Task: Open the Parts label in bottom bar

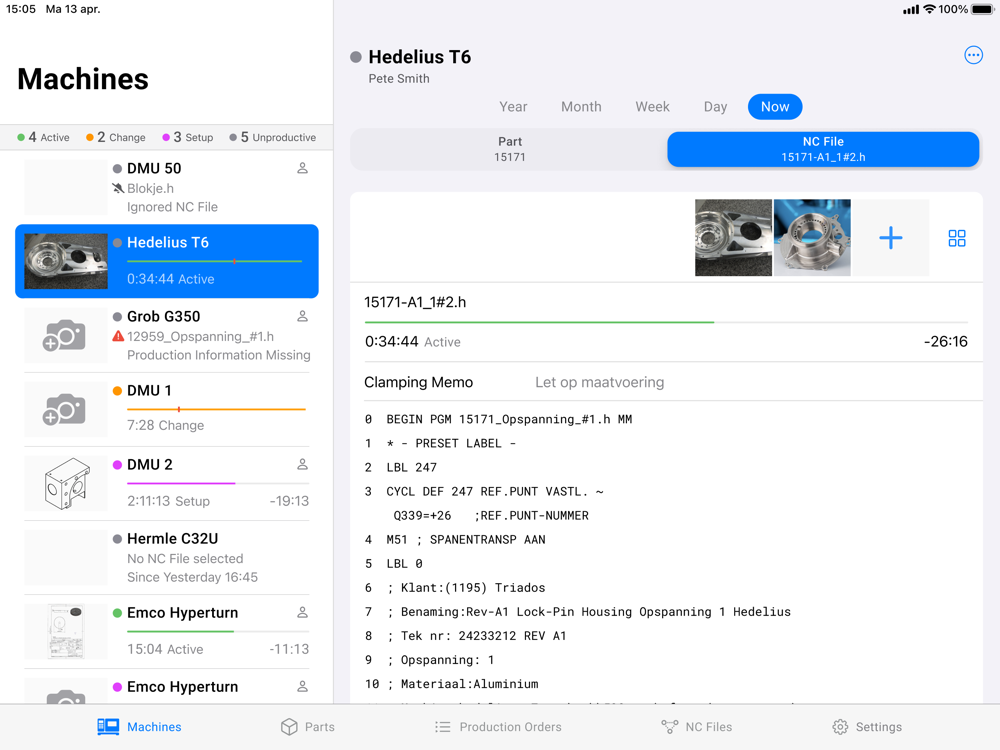Action: pyautogui.click(x=320, y=727)
